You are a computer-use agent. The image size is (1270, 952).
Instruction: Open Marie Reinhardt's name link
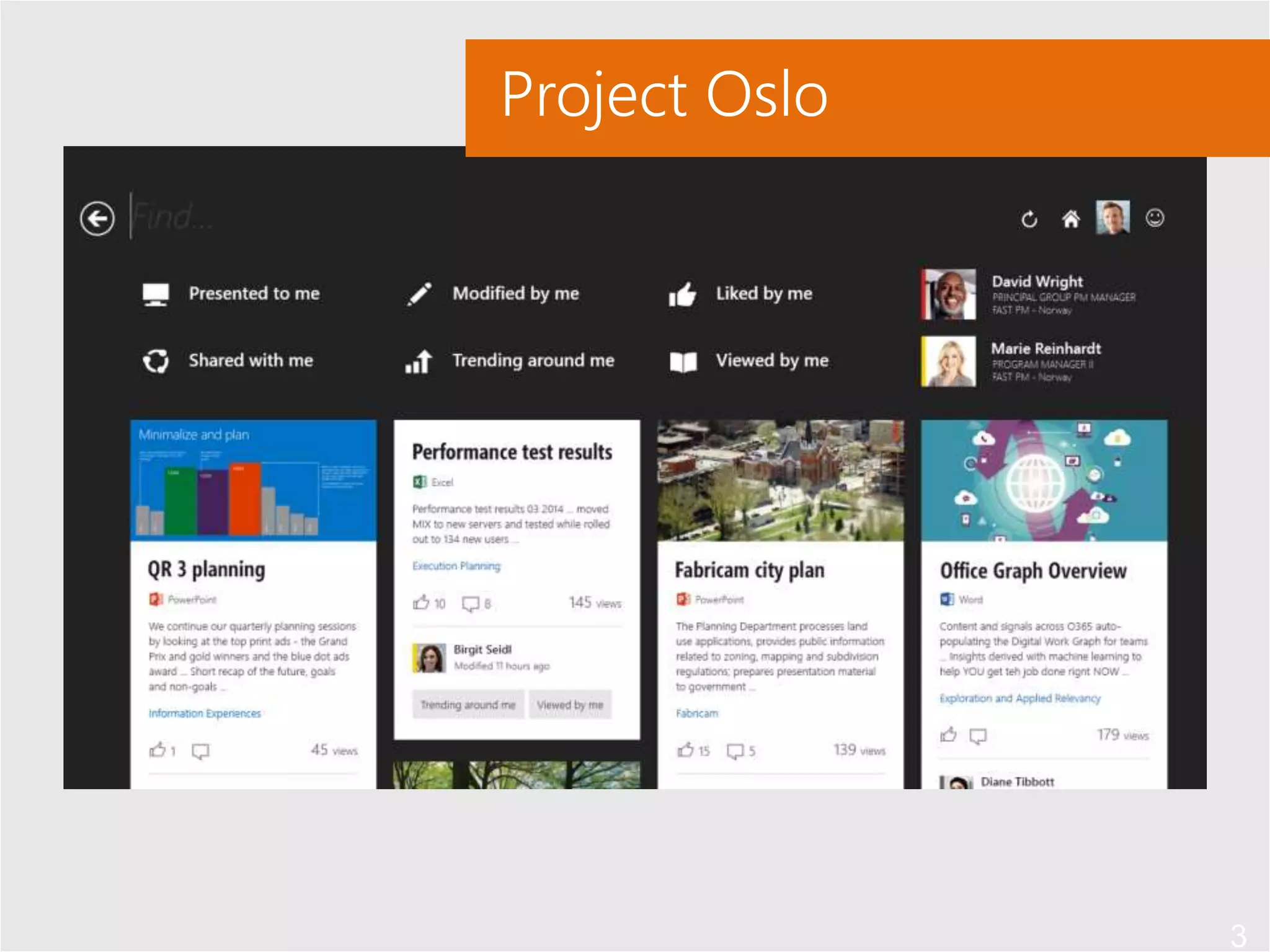(1046, 348)
